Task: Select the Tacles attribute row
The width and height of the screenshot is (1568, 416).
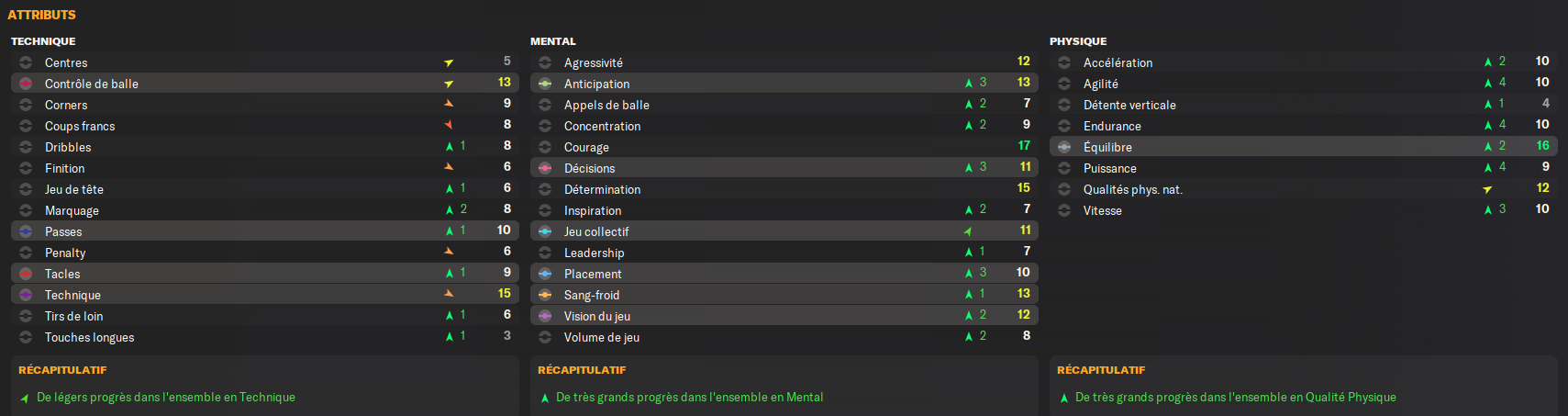Action: pyautogui.click(x=265, y=274)
